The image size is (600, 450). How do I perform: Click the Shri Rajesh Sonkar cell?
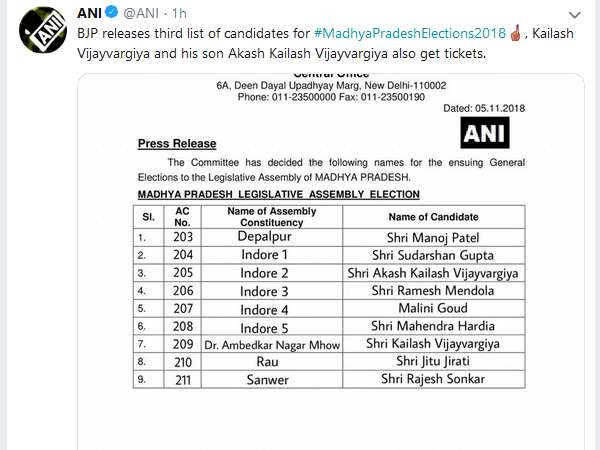coord(433,380)
